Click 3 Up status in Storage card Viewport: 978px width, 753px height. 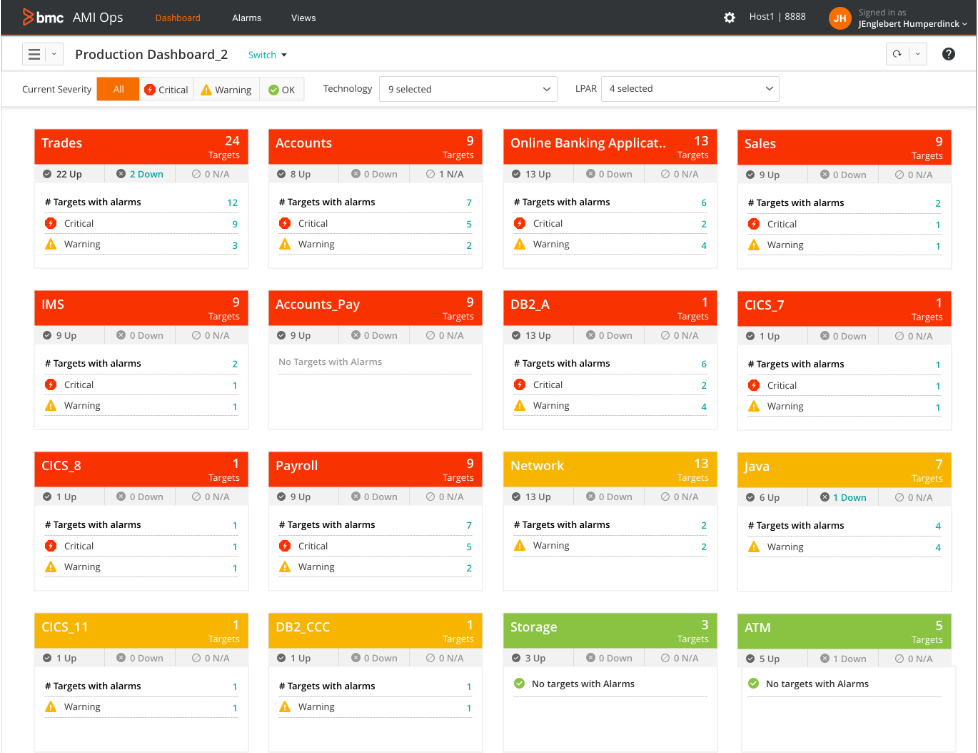(528, 658)
